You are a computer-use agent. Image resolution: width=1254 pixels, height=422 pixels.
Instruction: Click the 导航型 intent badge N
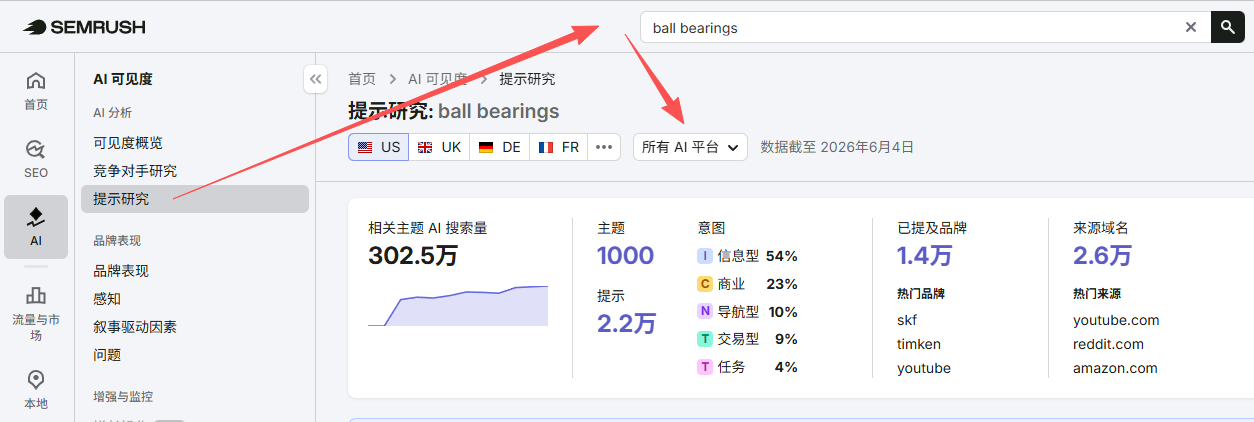[x=705, y=312]
